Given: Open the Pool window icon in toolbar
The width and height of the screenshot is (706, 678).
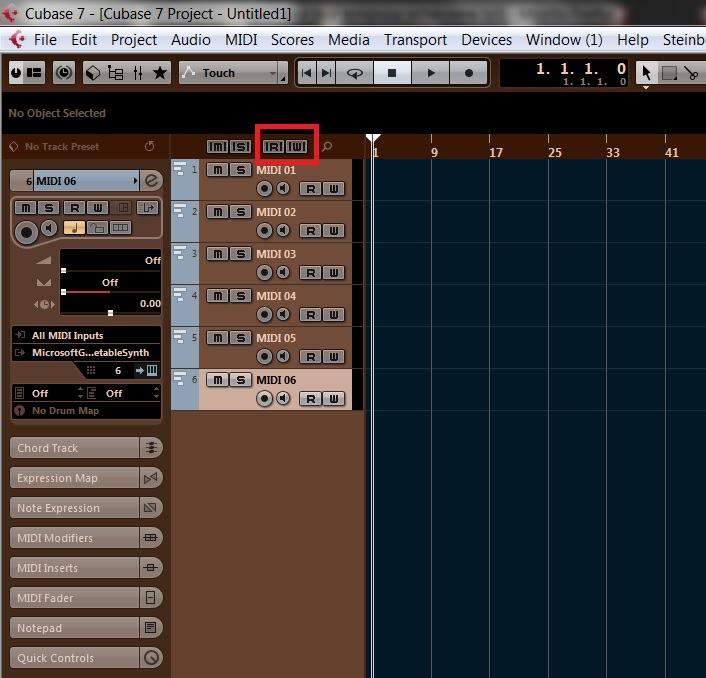Looking at the screenshot, I should pyautogui.click(x=115, y=72).
